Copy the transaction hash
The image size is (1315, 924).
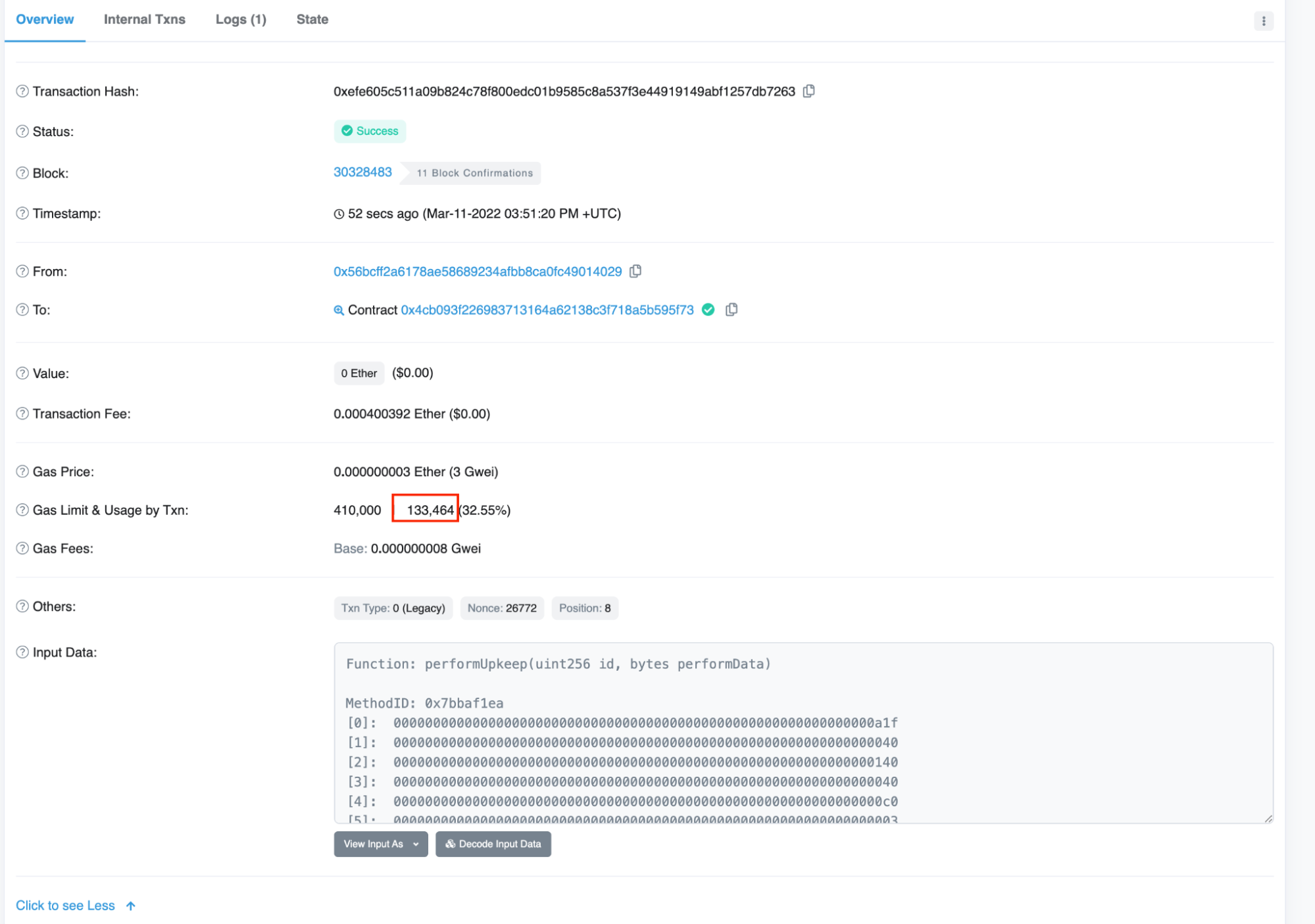(810, 91)
